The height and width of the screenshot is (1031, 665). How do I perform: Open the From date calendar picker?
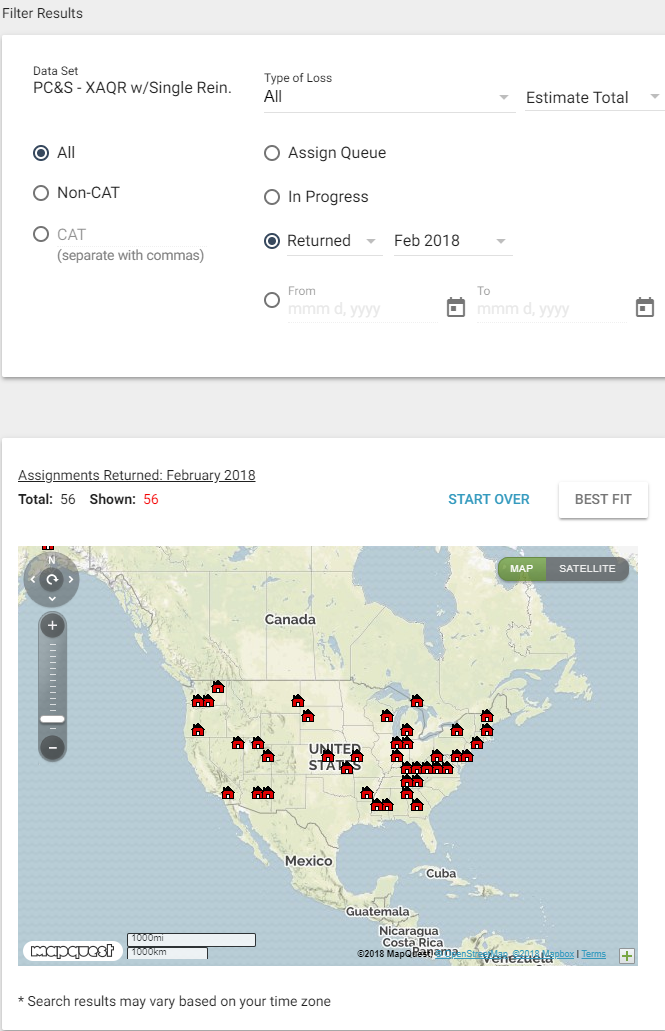(456, 307)
